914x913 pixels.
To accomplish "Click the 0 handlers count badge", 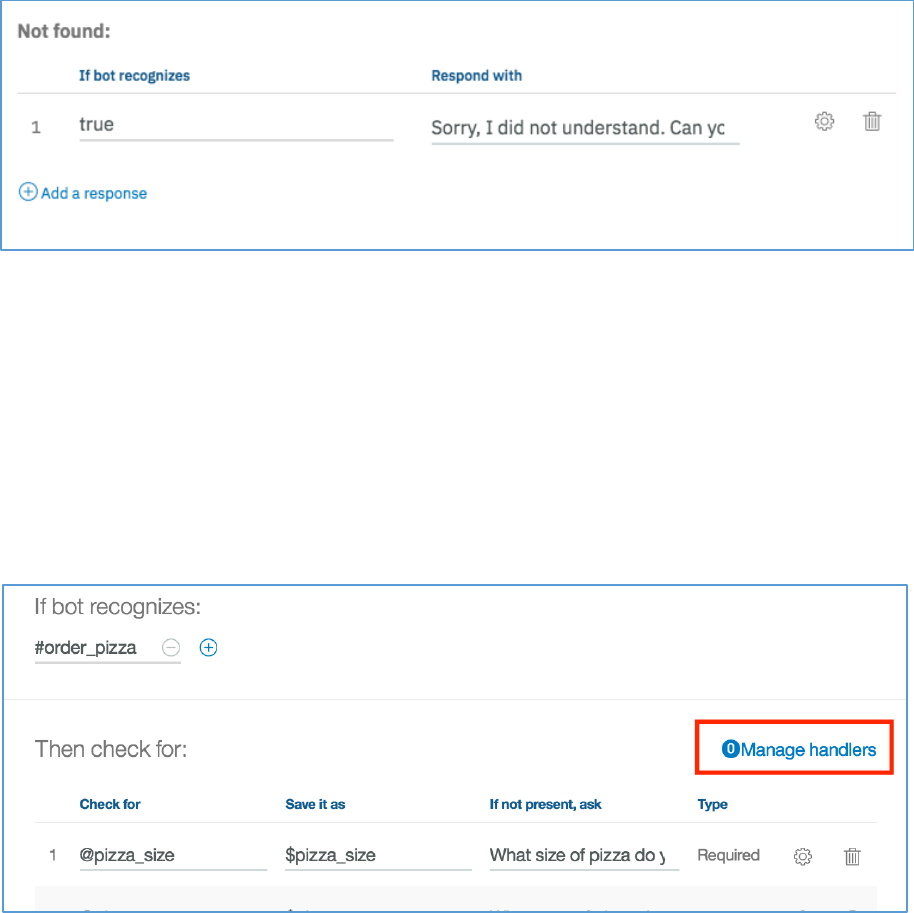I will (x=730, y=749).
